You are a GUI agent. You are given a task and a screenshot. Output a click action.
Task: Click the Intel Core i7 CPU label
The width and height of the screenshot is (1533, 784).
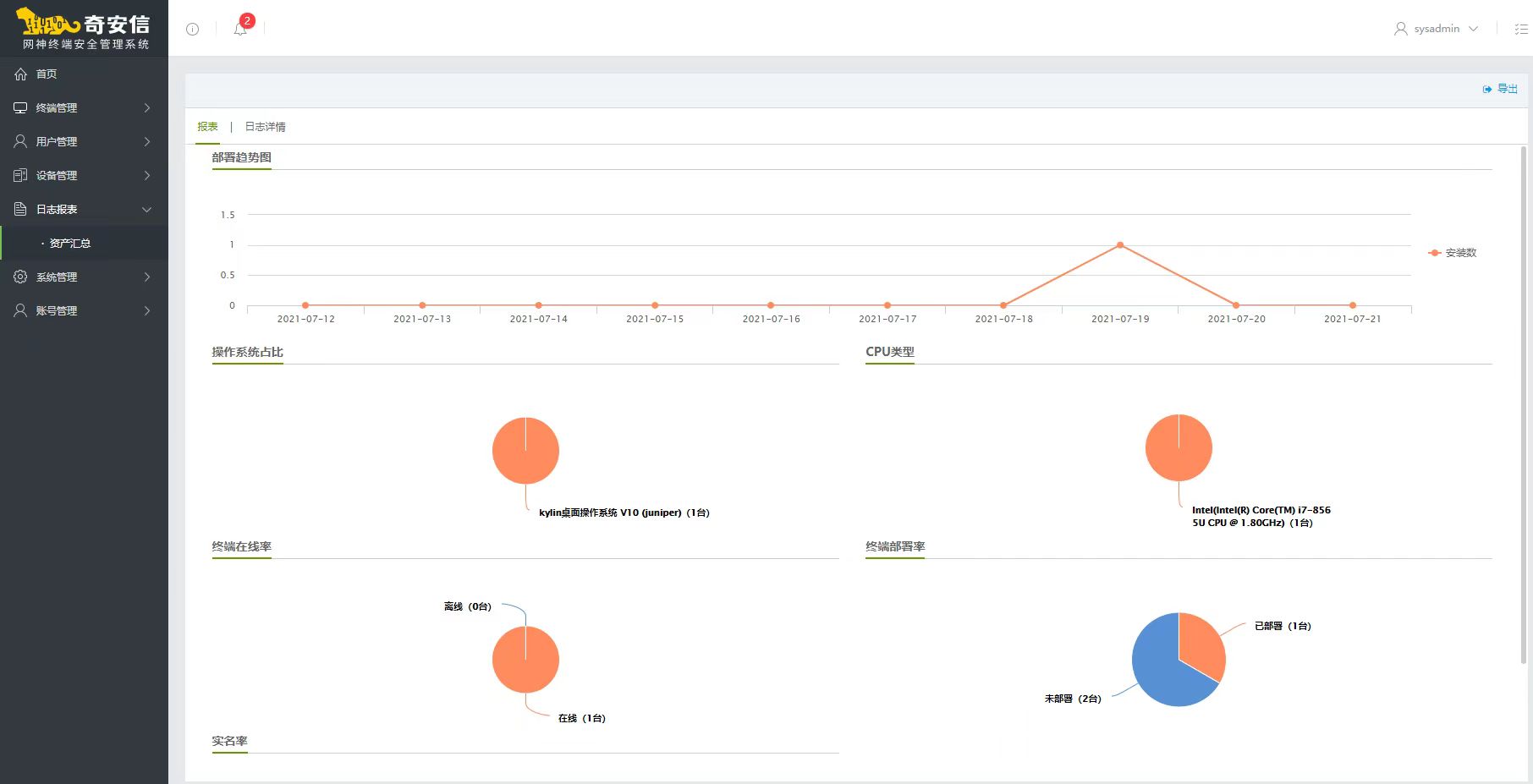pos(1261,517)
